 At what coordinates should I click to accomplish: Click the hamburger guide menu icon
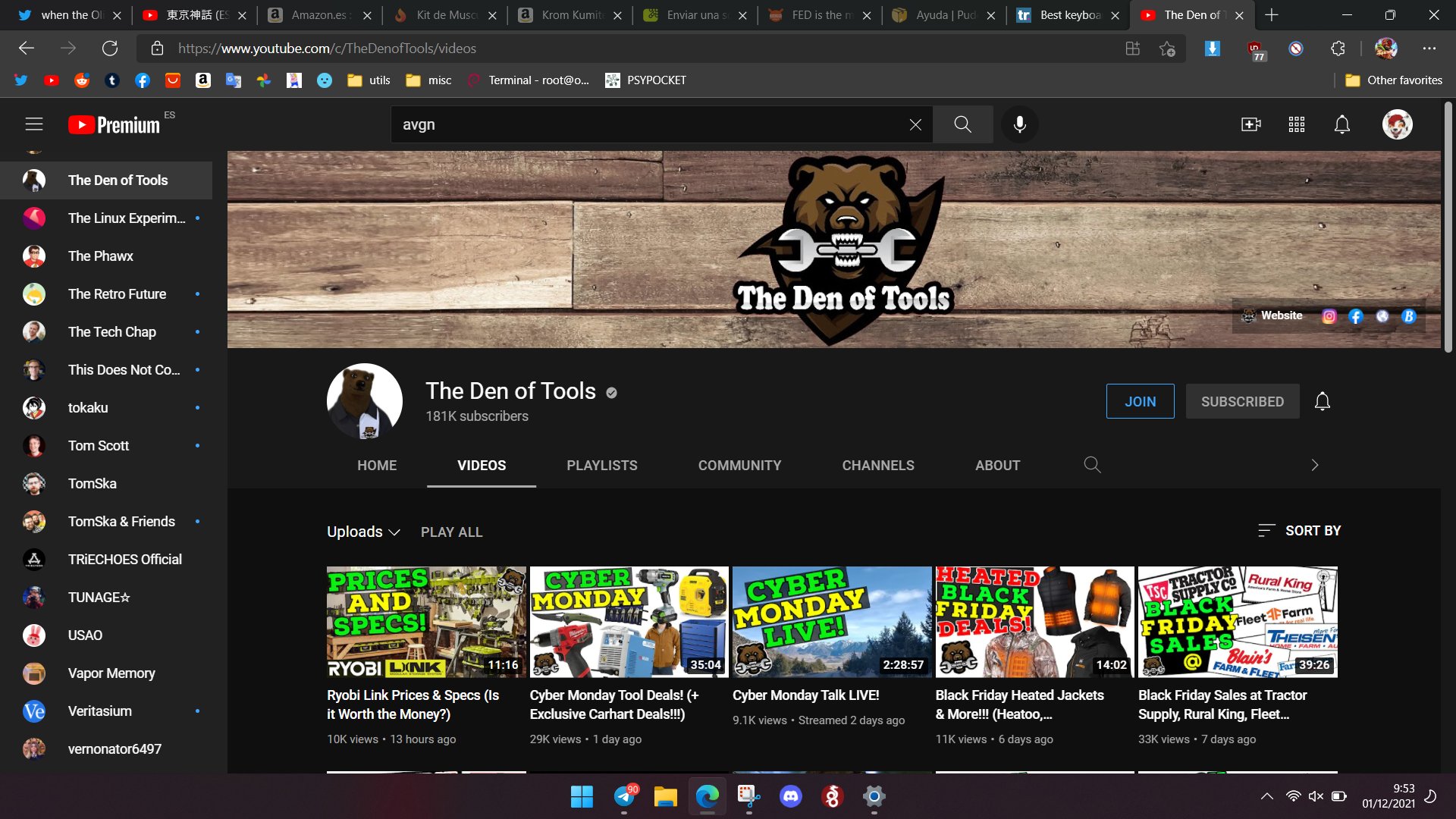coord(33,124)
